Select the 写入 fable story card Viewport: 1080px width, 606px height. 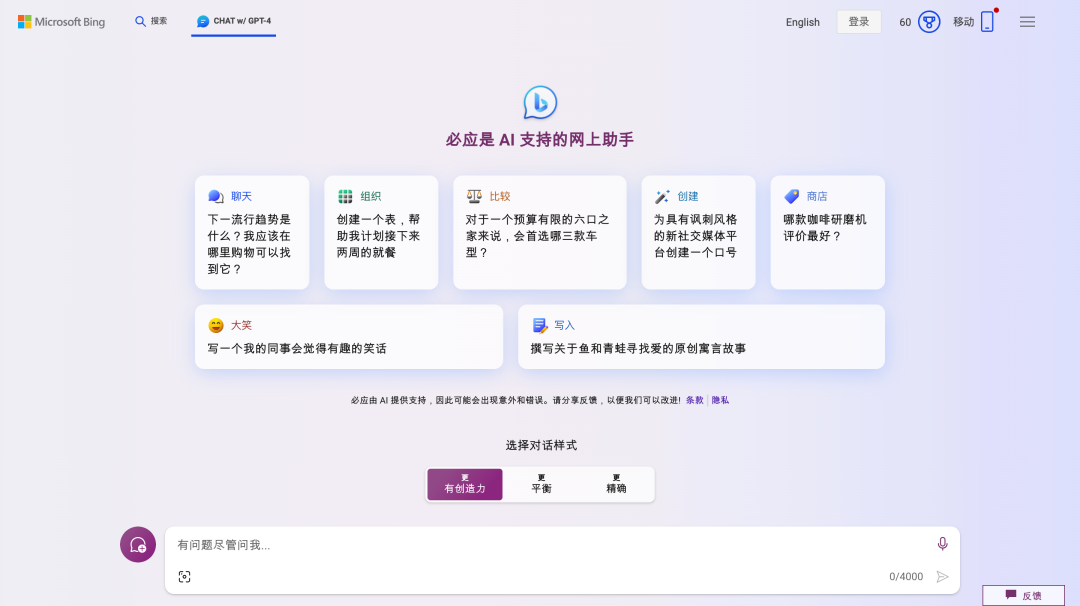point(701,337)
